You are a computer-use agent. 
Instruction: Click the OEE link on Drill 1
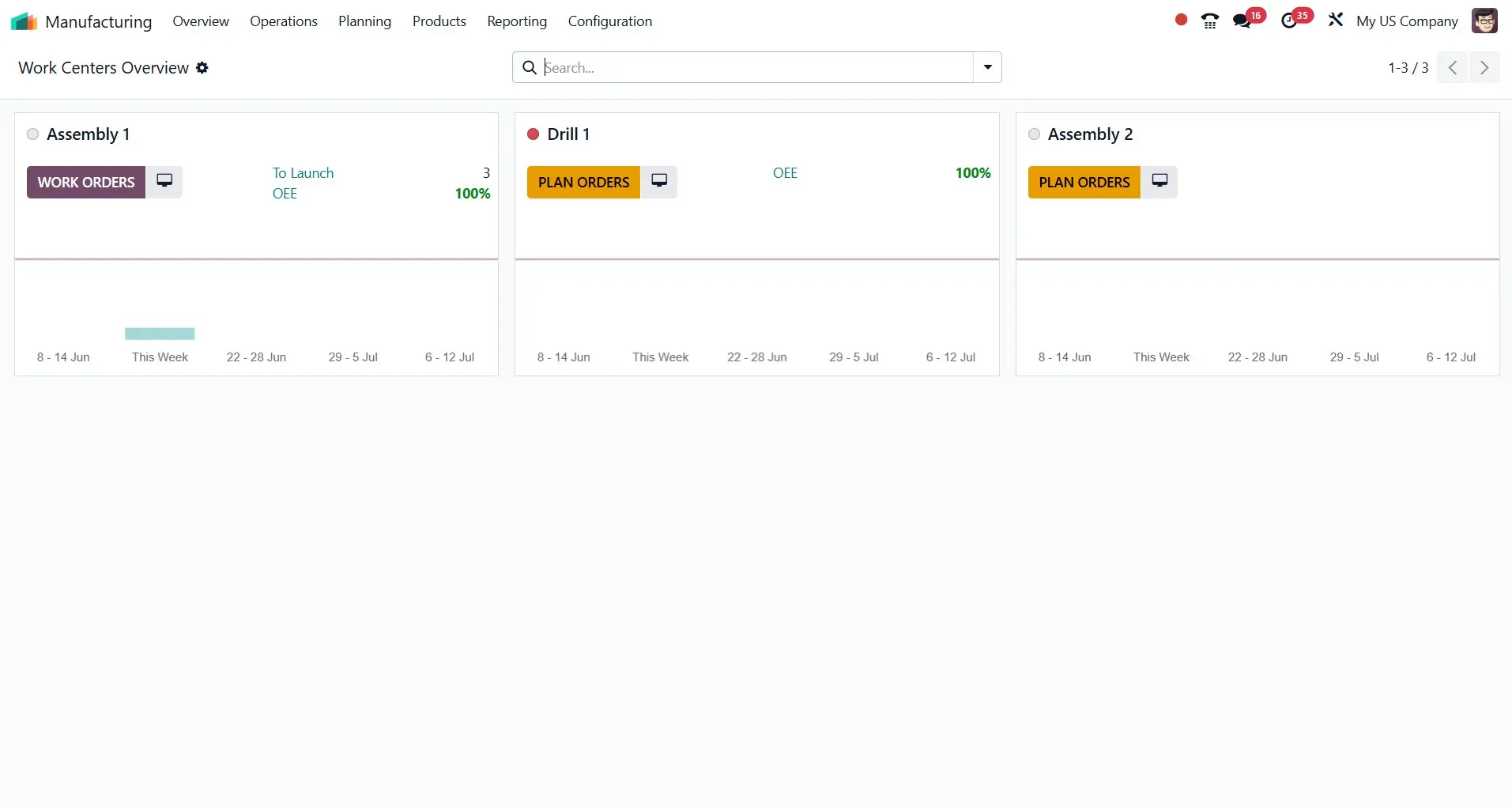tap(785, 173)
